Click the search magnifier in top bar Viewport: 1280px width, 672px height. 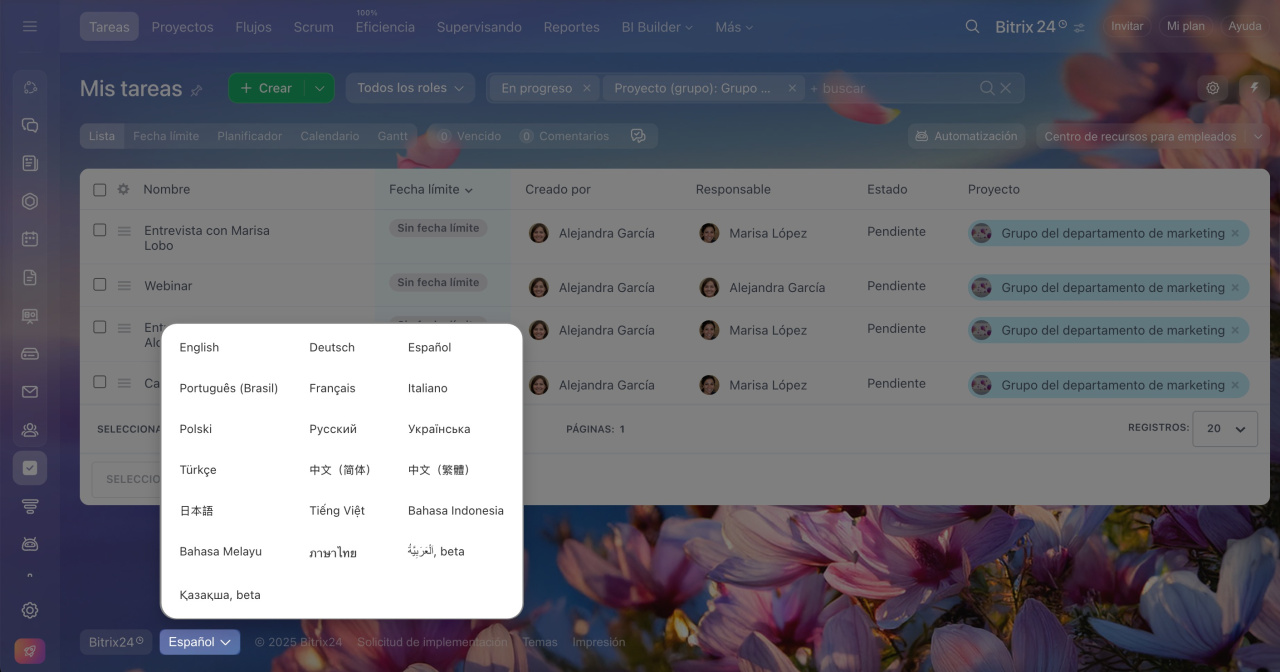972,27
